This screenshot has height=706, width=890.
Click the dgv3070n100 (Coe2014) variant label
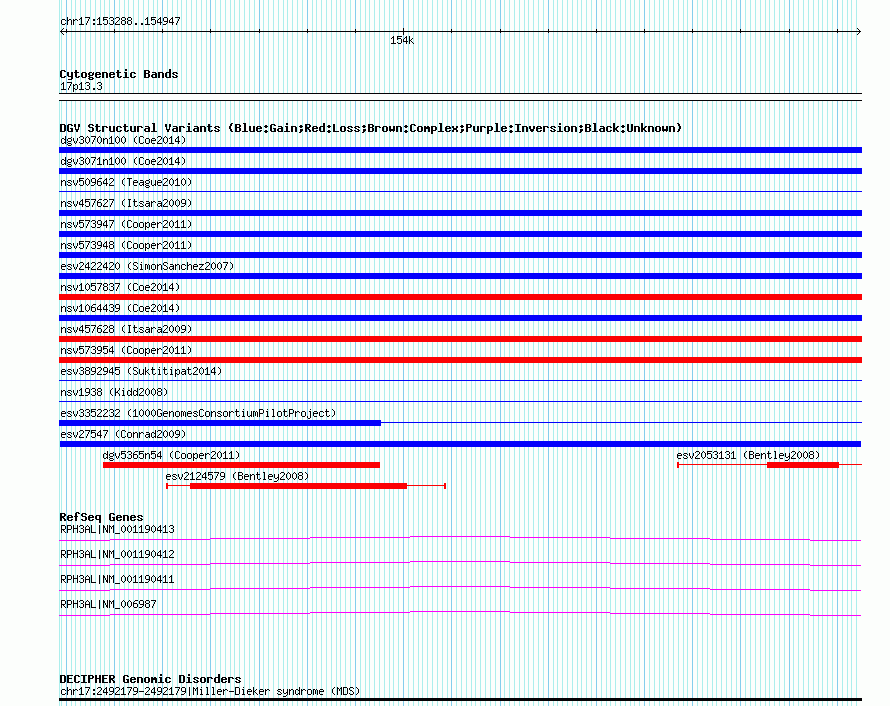[123, 140]
